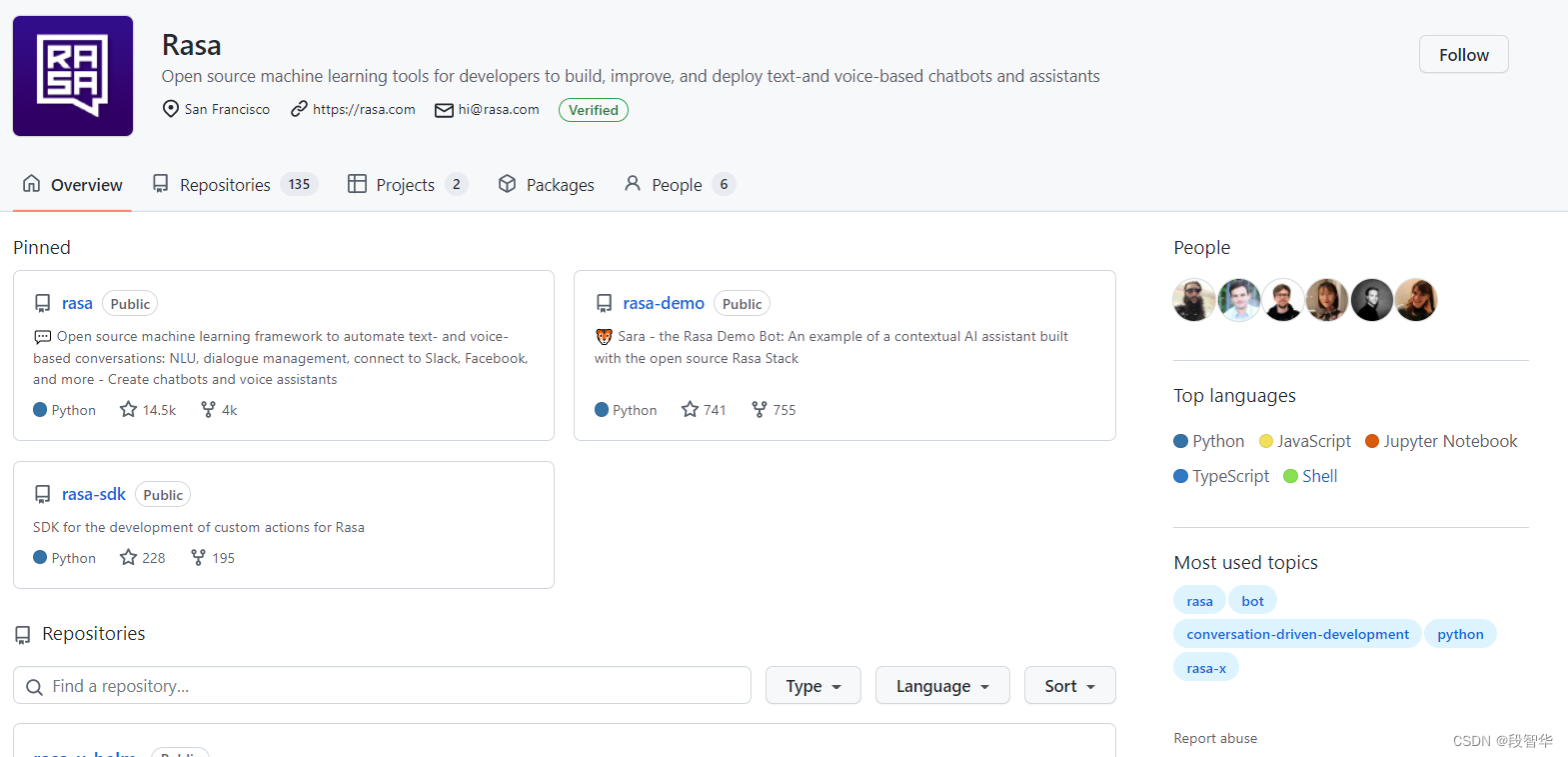The width and height of the screenshot is (1568, 757).
Task: Click the fork icon showing 4k forks
Action: pyautogui.click(x=208, y=409)
